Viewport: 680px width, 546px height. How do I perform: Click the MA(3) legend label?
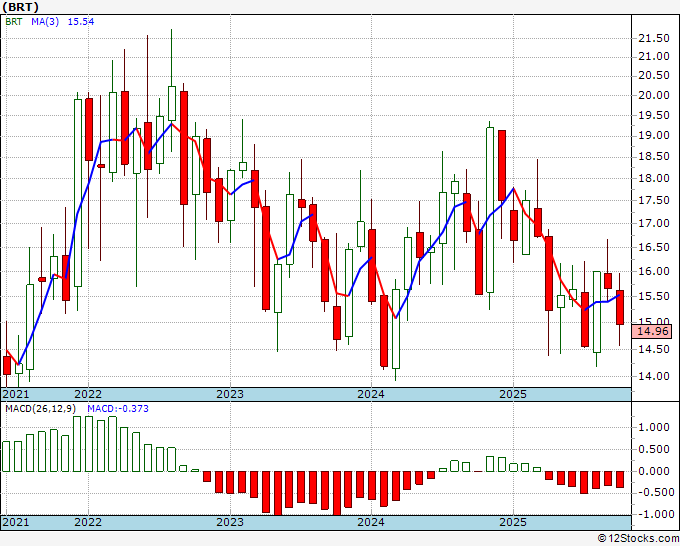[45, 22]
